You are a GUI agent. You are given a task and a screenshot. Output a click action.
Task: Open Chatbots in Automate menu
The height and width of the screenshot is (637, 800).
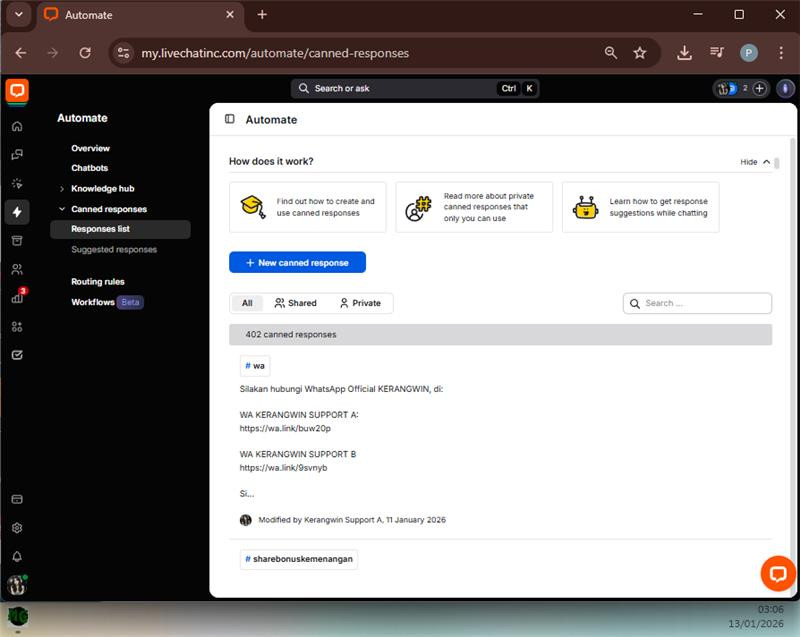point(90,168)
